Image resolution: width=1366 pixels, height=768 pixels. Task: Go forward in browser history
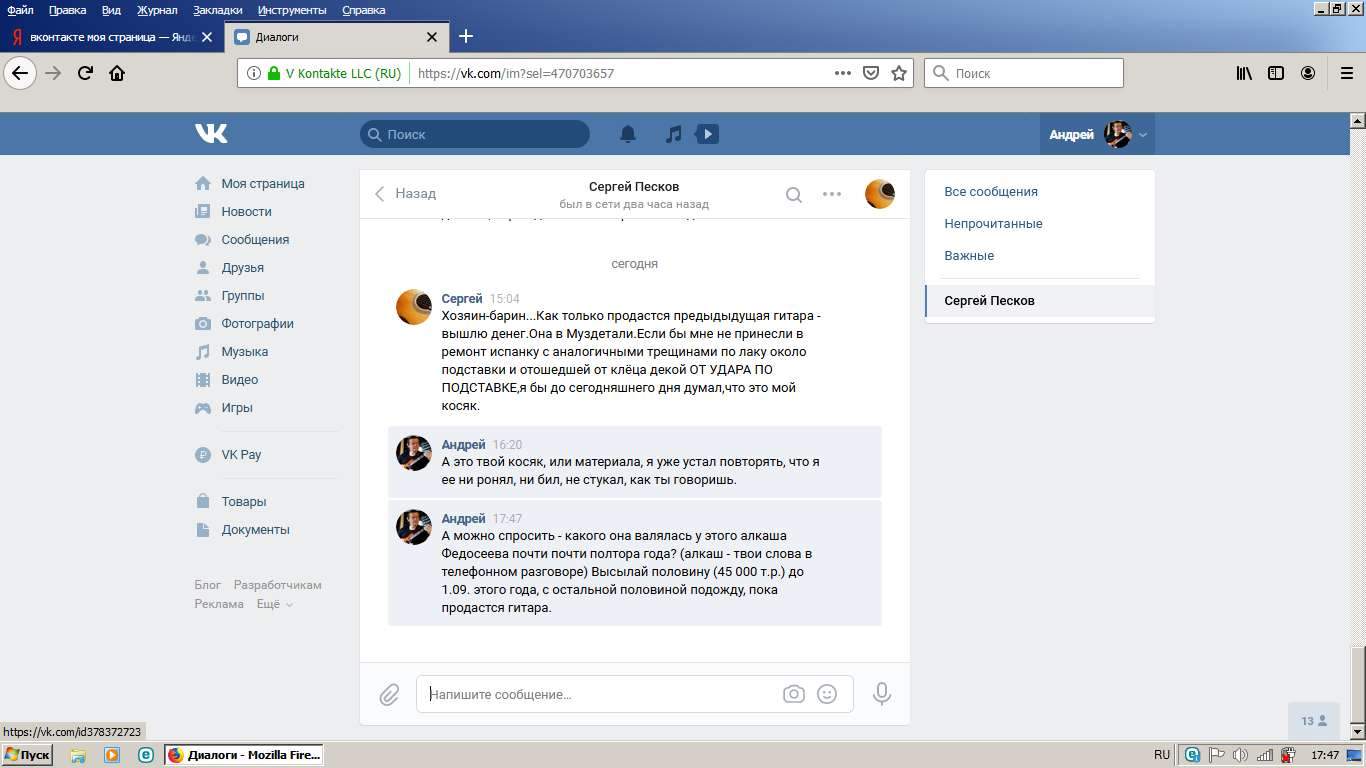(x=53, y=73)
